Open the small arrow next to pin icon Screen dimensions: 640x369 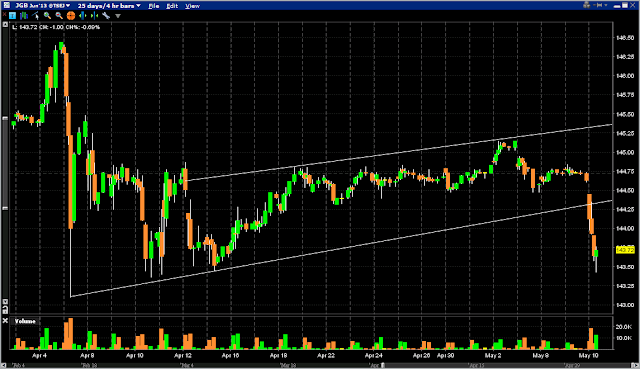click(606, 5)
